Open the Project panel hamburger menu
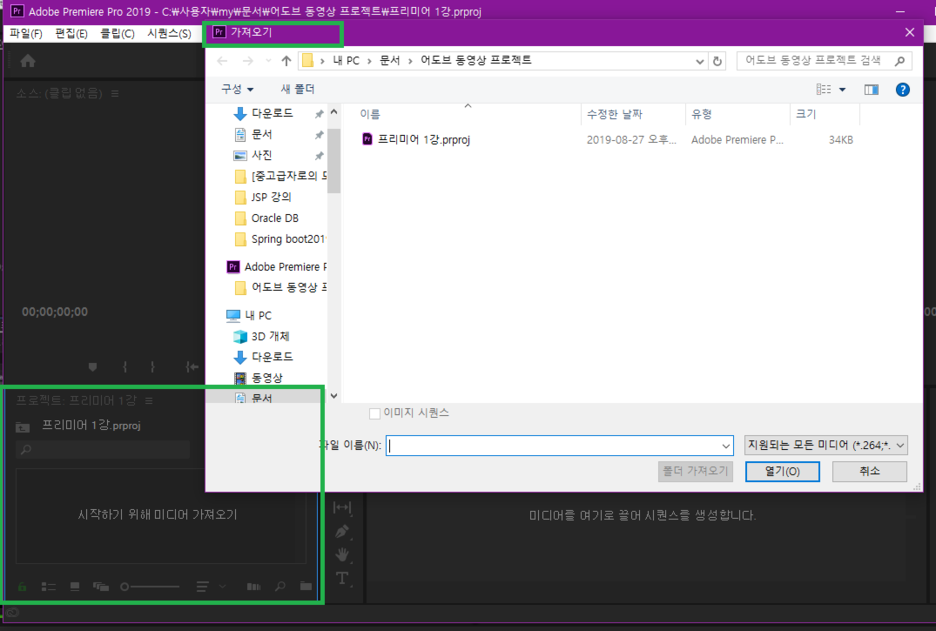Image resolution: width=936 pixels, height=631 pixels. pyautogui.click(x=149, y=401)
